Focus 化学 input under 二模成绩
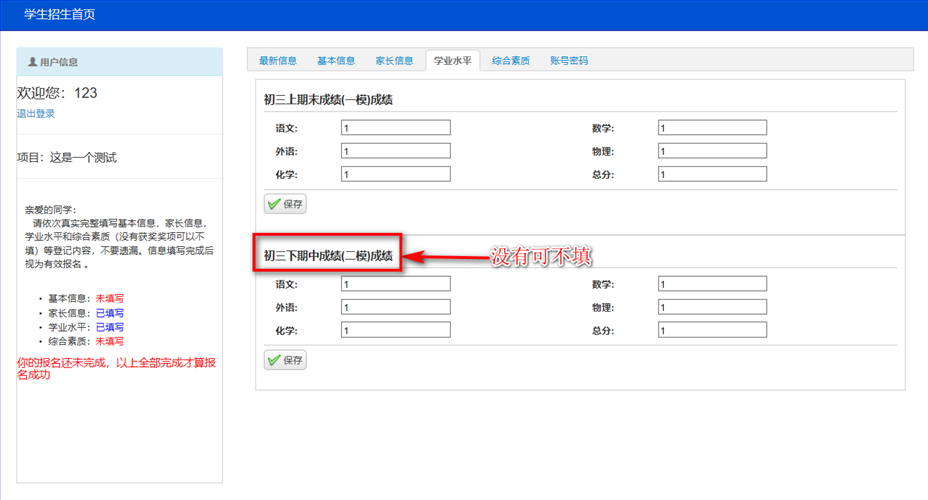 coord(395,331)
